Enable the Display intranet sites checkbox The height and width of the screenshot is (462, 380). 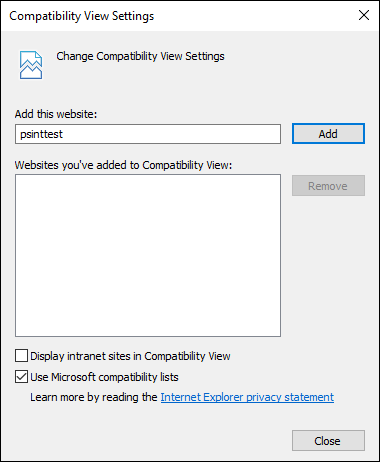pyautogui.click(x=21, y=356)
